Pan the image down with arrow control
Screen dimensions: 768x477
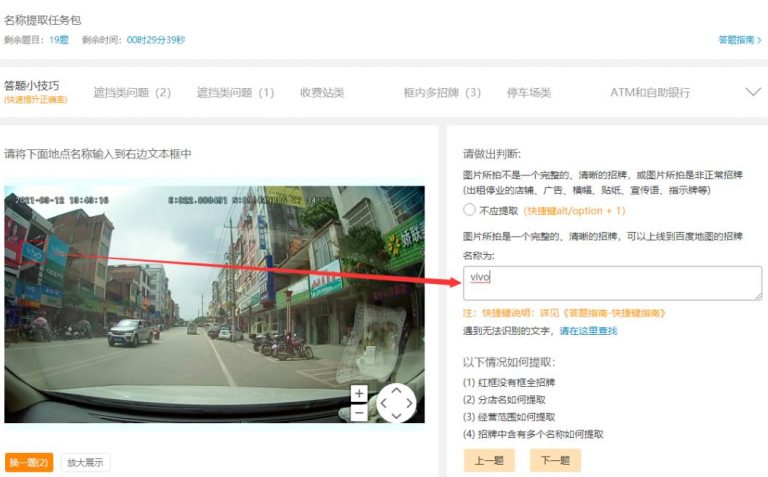click(x=397, y=415)
